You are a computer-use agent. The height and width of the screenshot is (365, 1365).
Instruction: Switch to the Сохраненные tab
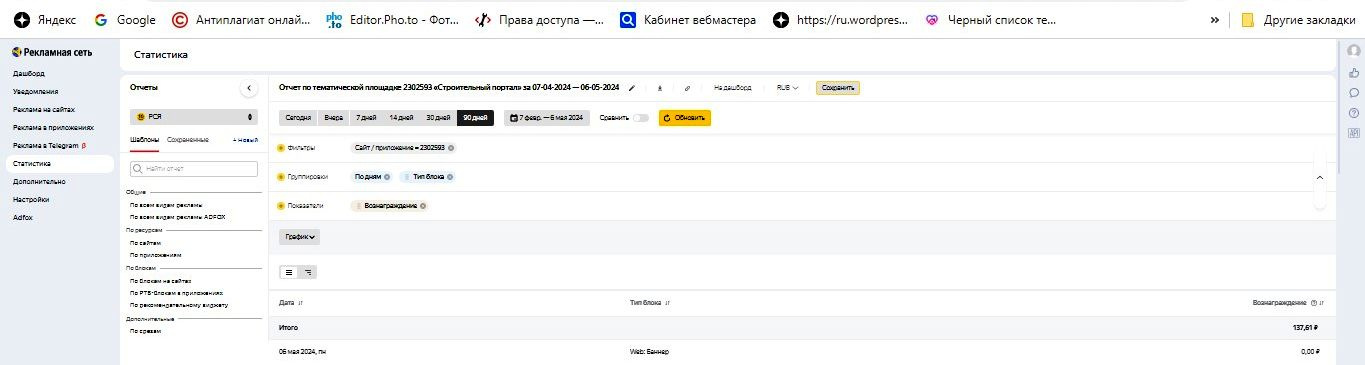[x=188, y=140]
